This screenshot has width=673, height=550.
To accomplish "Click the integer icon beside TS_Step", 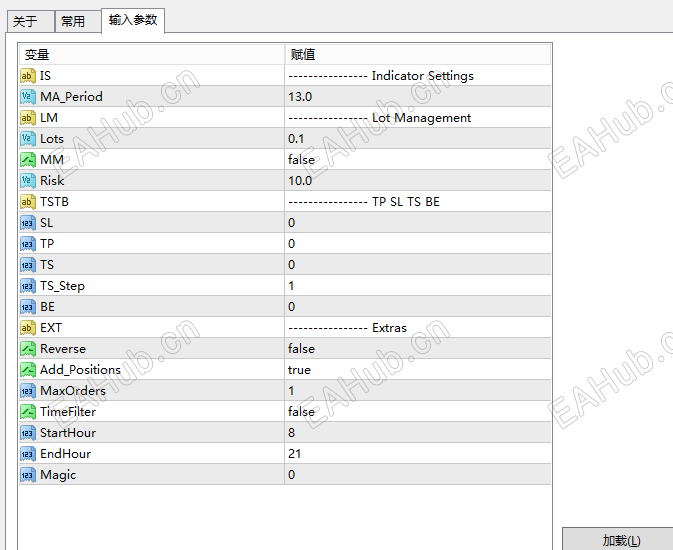I will (28, 286).
